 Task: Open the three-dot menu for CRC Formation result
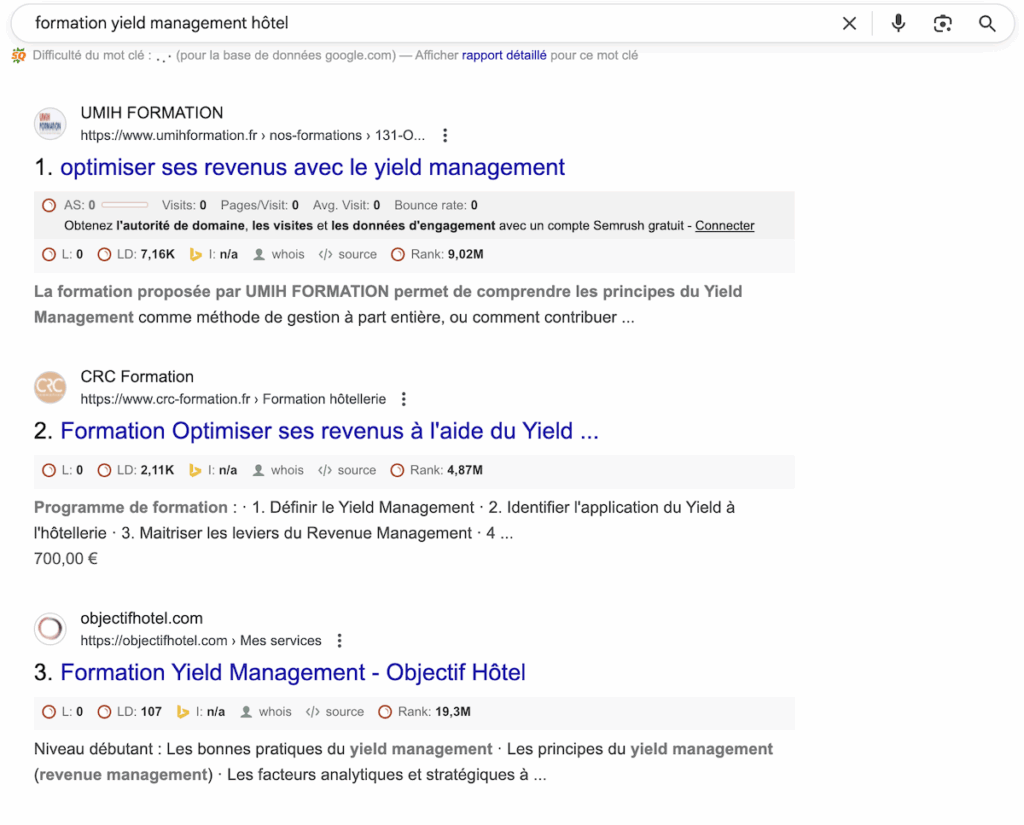click(404, 399)
